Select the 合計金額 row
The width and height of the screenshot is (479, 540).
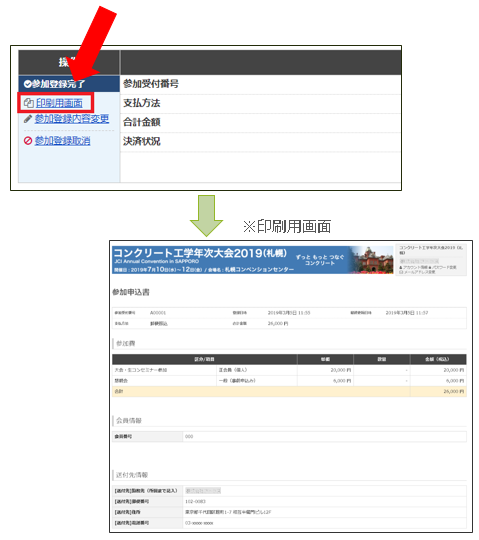pos(260,122)
